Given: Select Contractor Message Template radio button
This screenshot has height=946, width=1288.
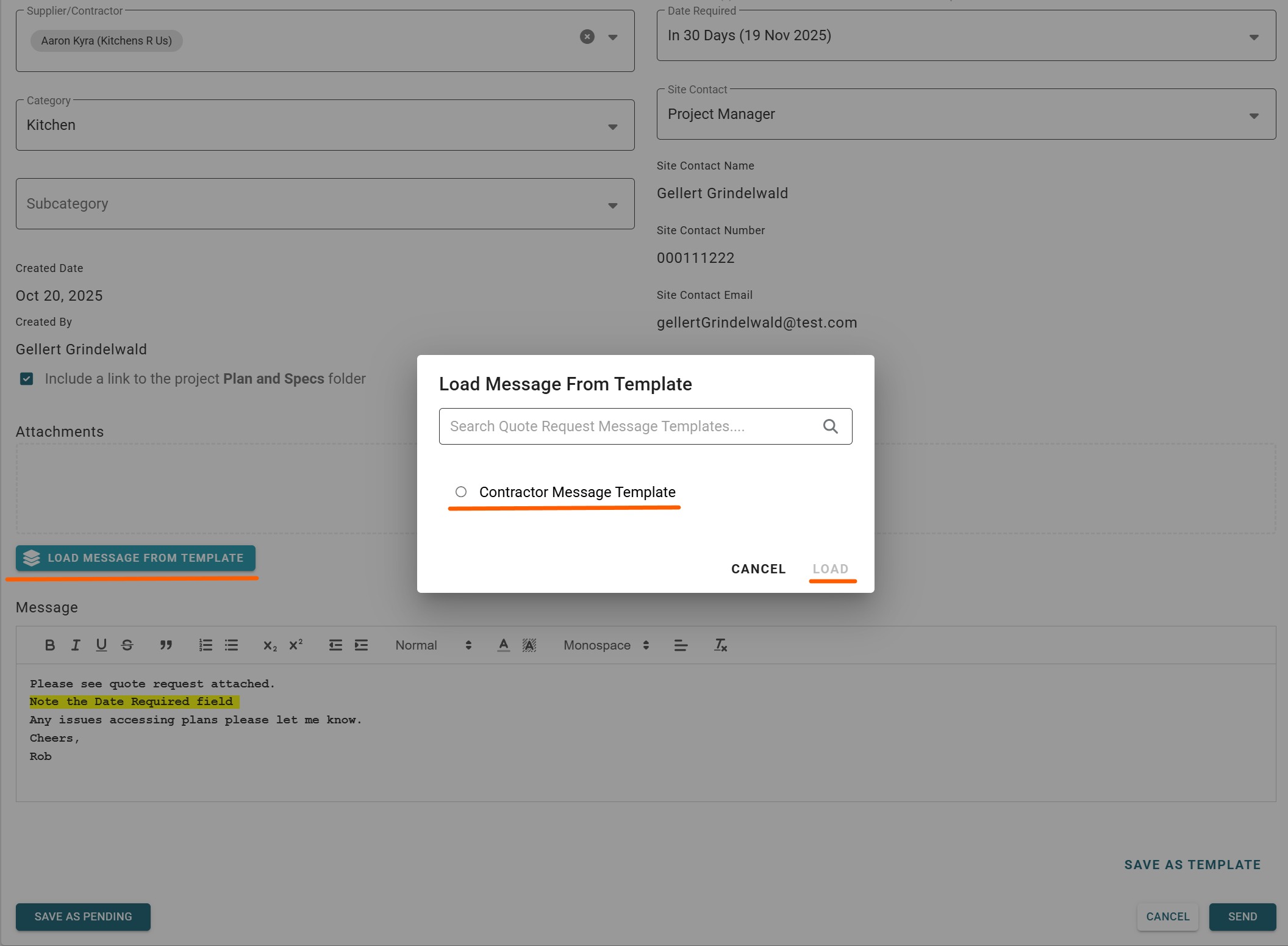Looking at the screenshot, I should (461, 492).
